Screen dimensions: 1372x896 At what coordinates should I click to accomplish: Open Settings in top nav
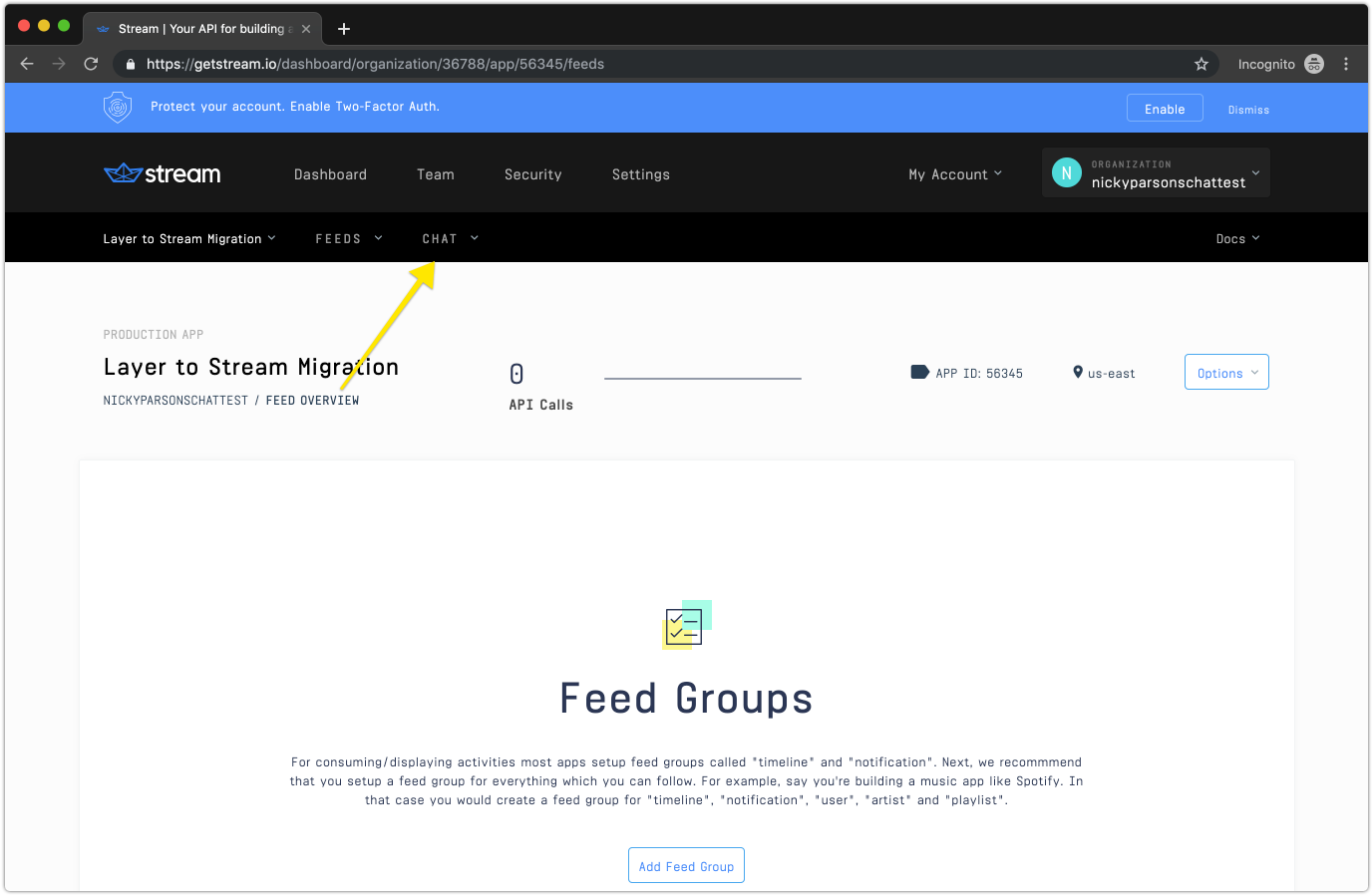point(641,174)
